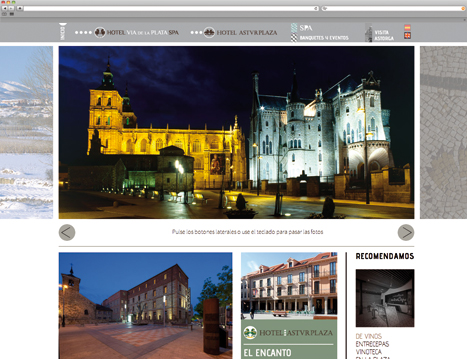The height and width of the screenshot is (361, 467).
Task: Show next photo with right arrow
Action: tap(406, 232)
